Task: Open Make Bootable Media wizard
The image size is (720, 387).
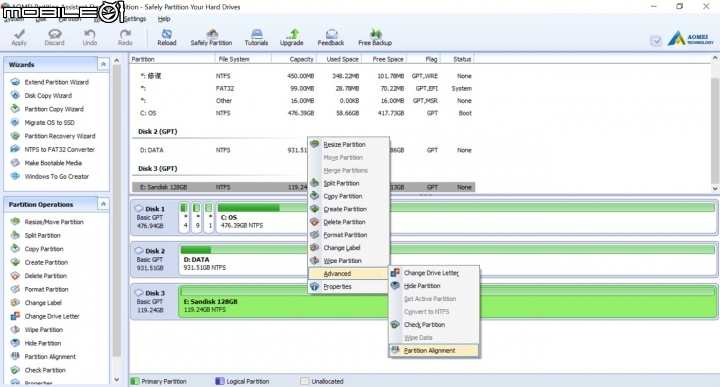Action: coord(47,163)
